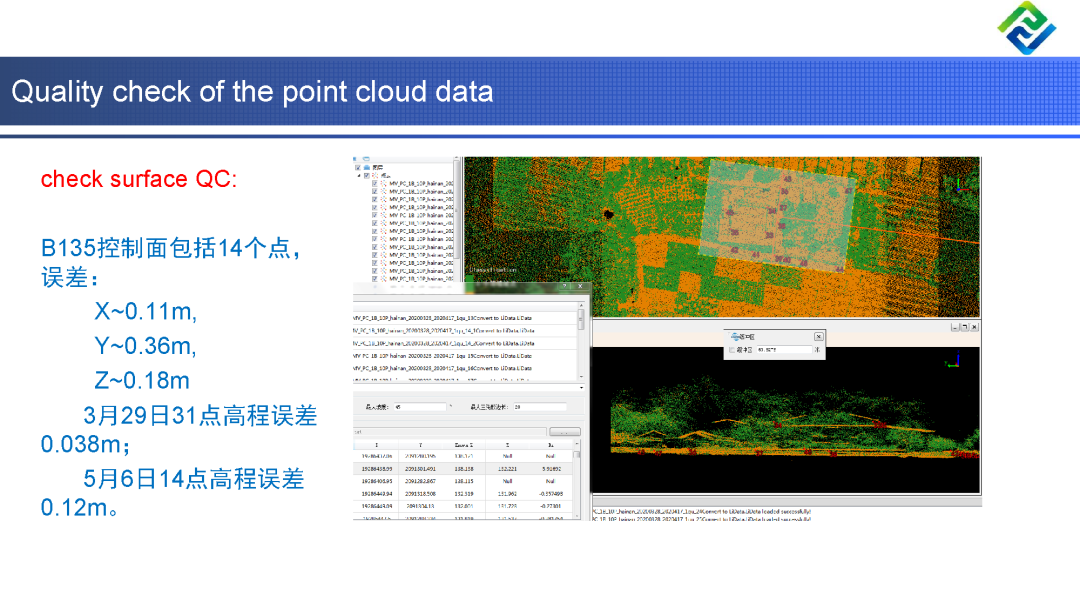Click the results table vertical scrollbar
The image size is (1080, 608).
(577, 480)
